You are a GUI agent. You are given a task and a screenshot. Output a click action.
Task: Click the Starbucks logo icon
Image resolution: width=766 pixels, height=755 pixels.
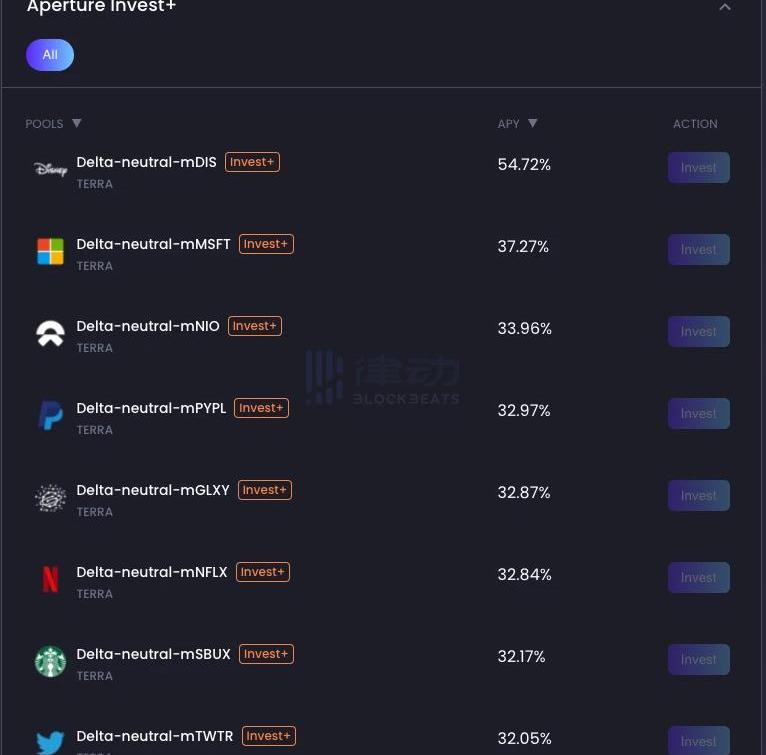(x=50, y=661)
